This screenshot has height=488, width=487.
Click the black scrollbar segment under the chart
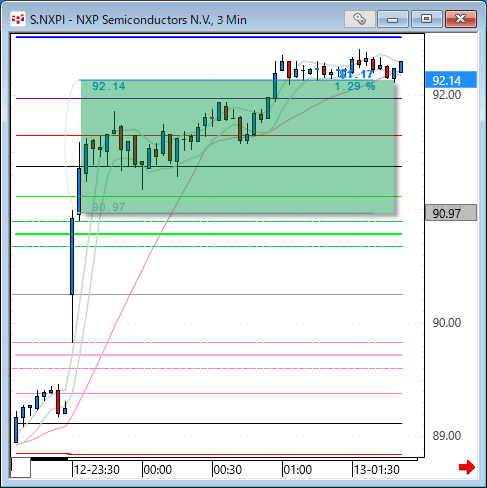(x=49, y=459)
